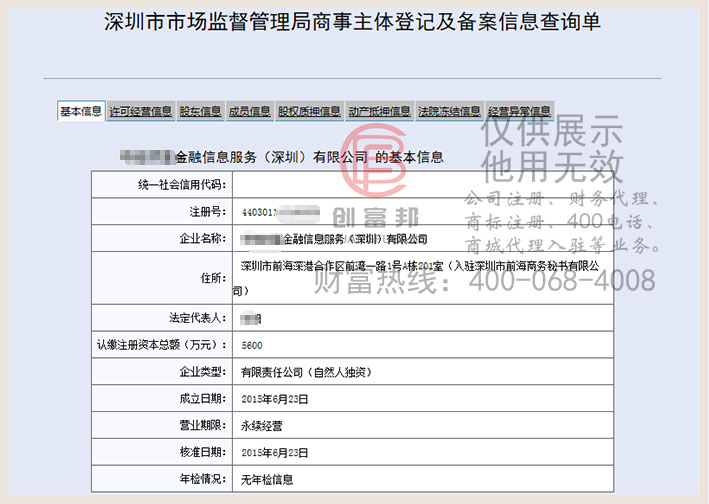The height and width of the screenshot is (504, 709).
Task: Click the address text starting 深圳市前海深港合作区
Action: pyautogui.click(x=416, y=278)
